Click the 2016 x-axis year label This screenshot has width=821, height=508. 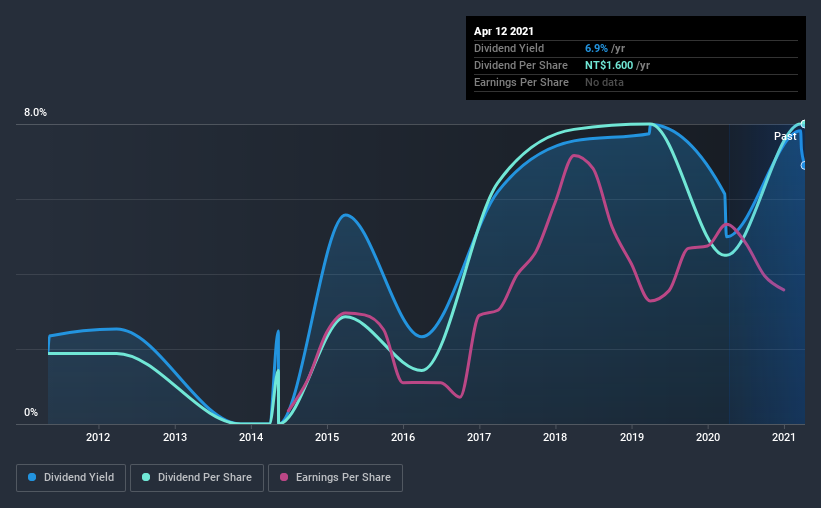pyautogui.click(x=403, y=437)
